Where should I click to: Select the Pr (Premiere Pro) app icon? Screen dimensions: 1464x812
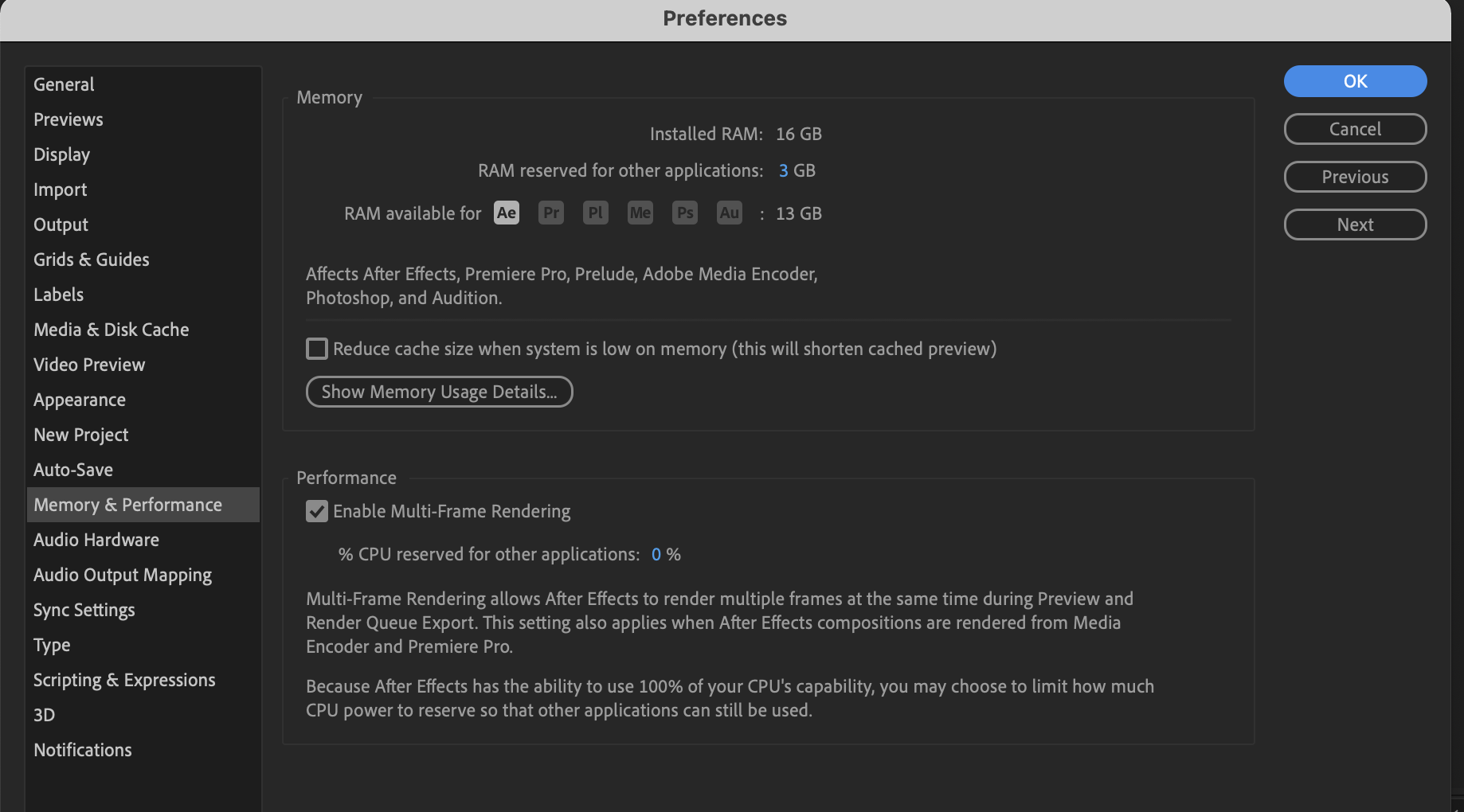click(x=550, y=213)
